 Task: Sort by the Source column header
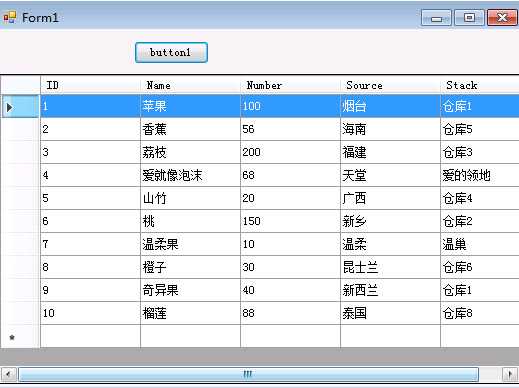click(390, 85)
